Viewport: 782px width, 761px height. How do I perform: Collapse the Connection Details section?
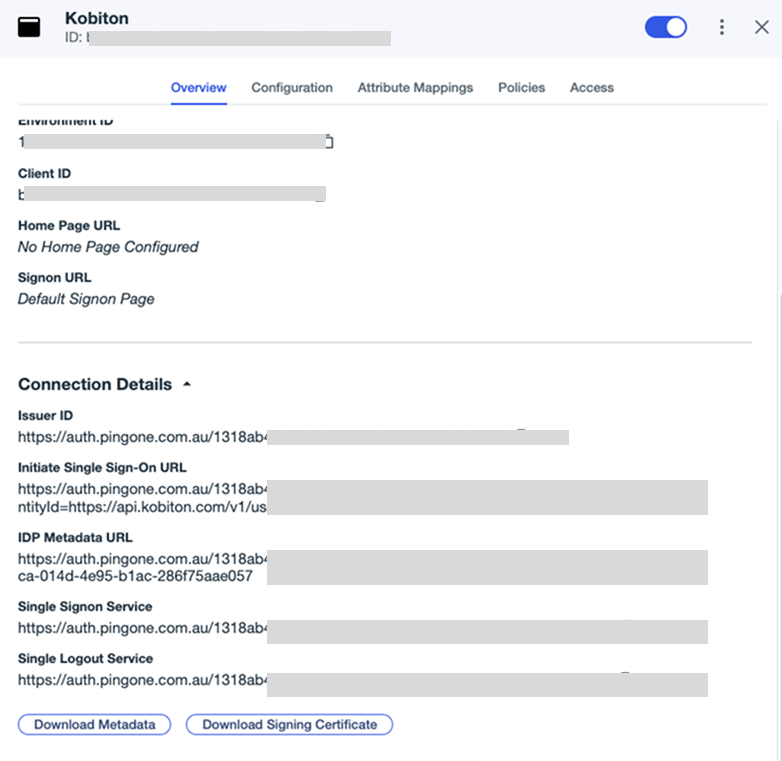pyautogui.click(x=187, y=384)
